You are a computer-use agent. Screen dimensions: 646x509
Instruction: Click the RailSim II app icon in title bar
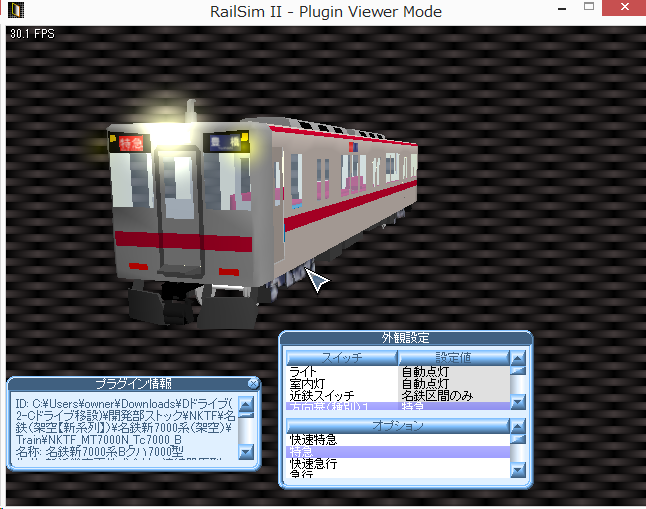click(x=16, y=10)
